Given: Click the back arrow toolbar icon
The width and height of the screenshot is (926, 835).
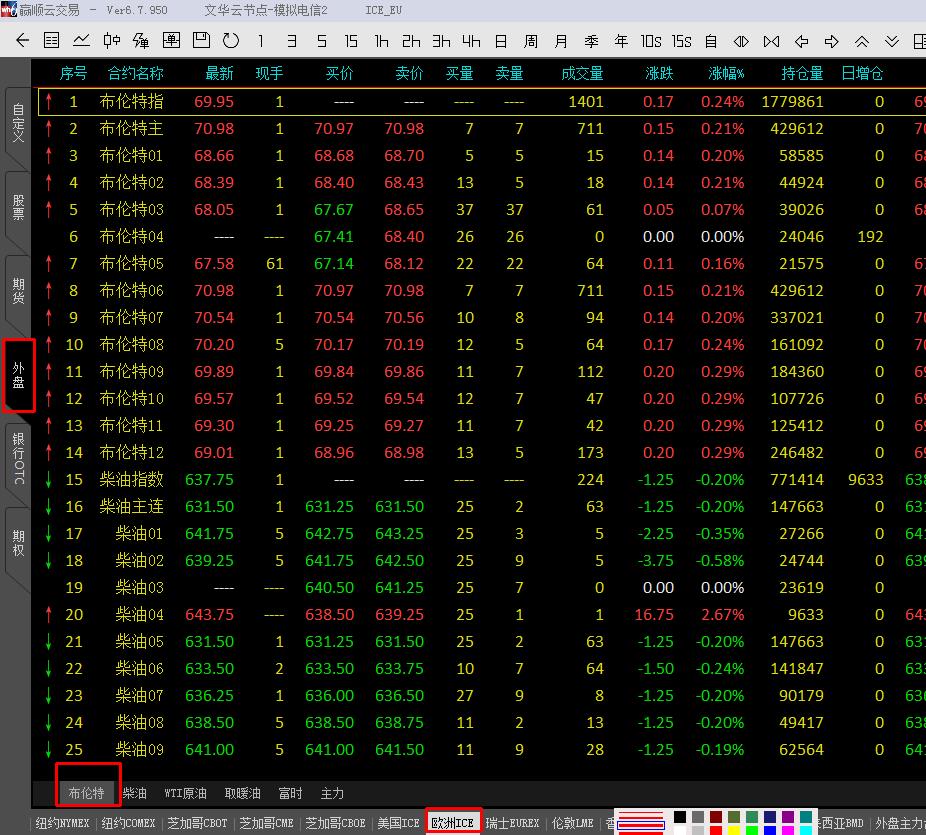Looking at the screenshot, I should click(x=22, y=41).
